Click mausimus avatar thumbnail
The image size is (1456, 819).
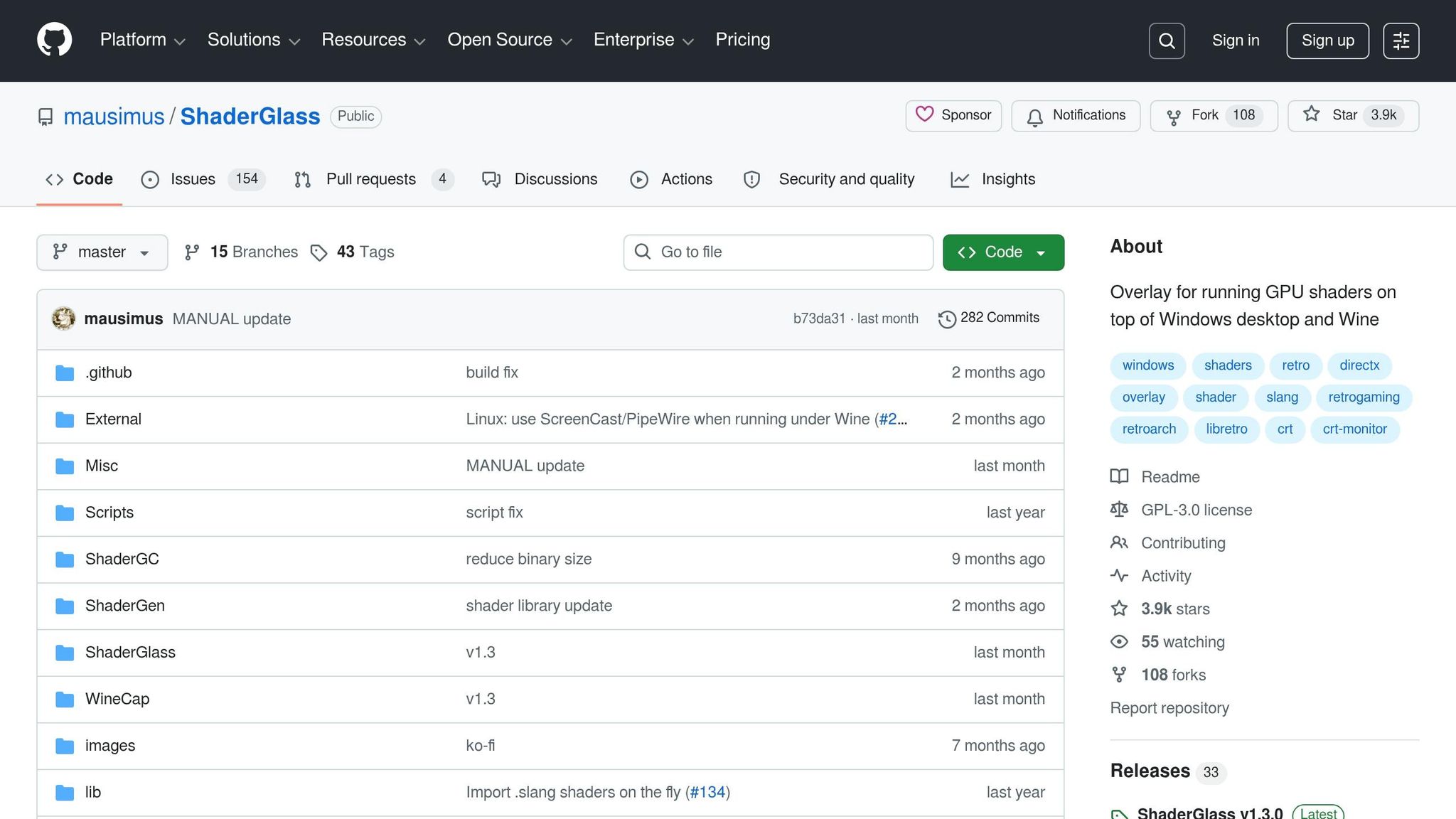coord(64,318)
